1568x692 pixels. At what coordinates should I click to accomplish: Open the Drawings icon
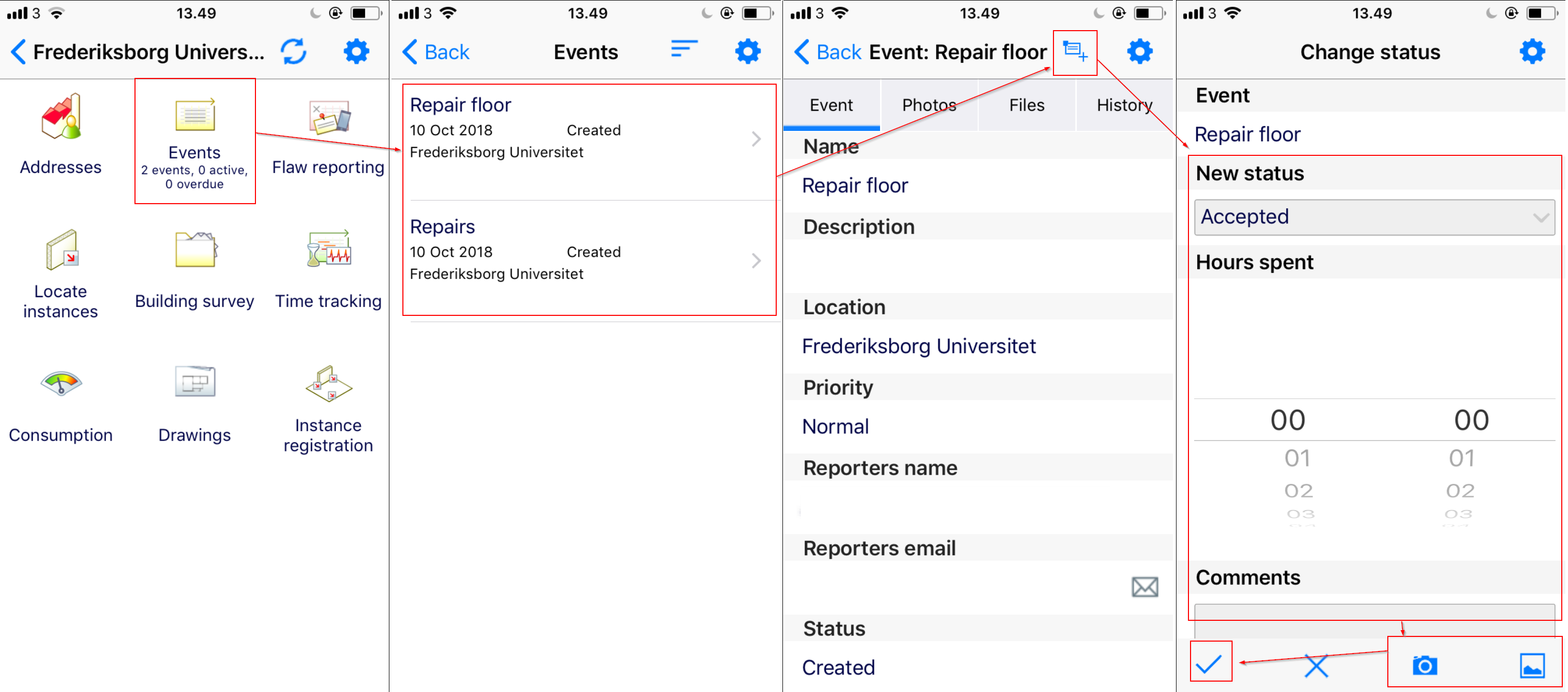pyautogui.click(x=195, y=382)
